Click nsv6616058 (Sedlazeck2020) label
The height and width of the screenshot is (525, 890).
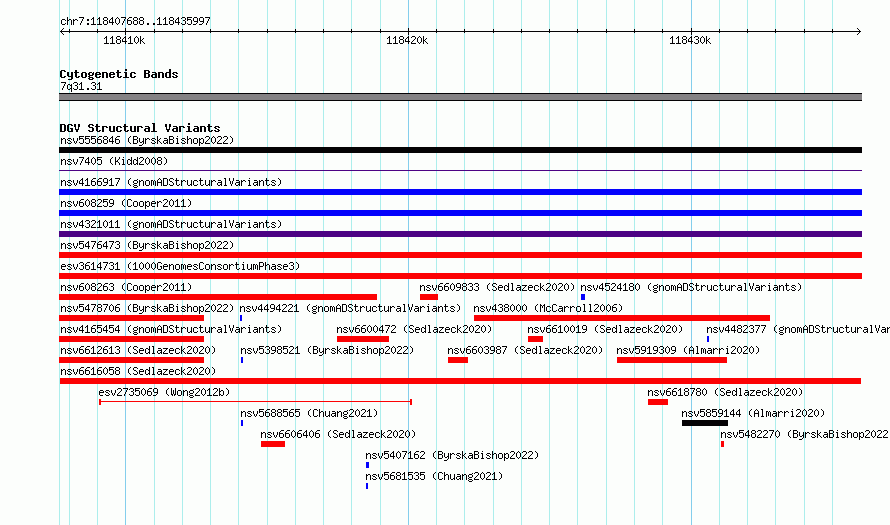(x=138, y=371)
